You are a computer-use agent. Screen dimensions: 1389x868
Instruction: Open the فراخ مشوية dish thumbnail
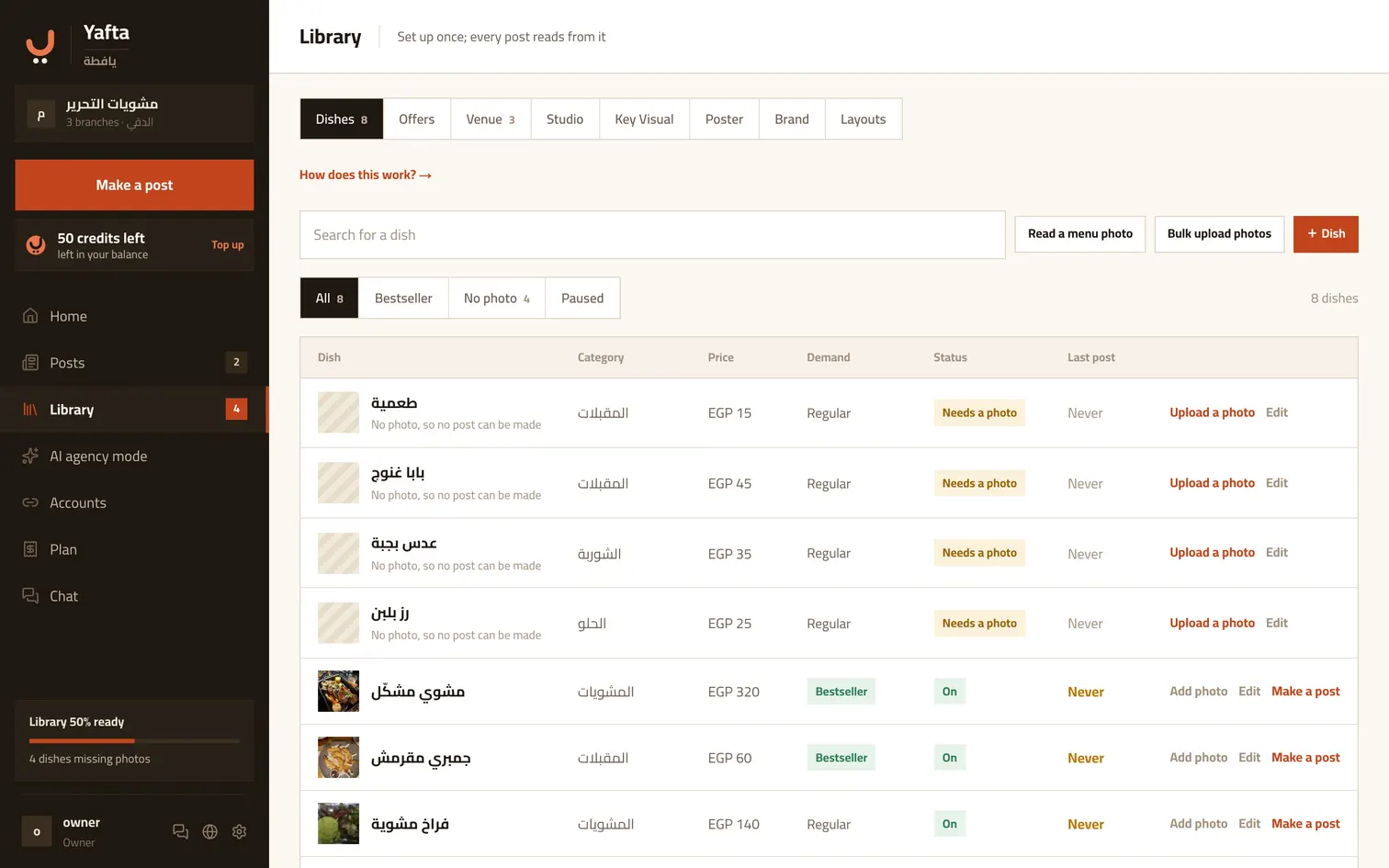click(338, 824)
